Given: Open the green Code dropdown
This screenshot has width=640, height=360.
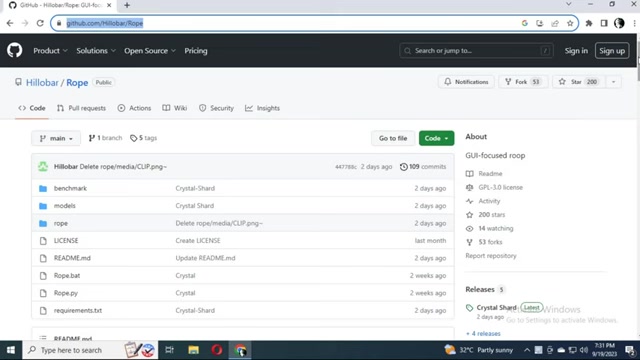Looking at the screenshot, I should (x=436, y=138).
